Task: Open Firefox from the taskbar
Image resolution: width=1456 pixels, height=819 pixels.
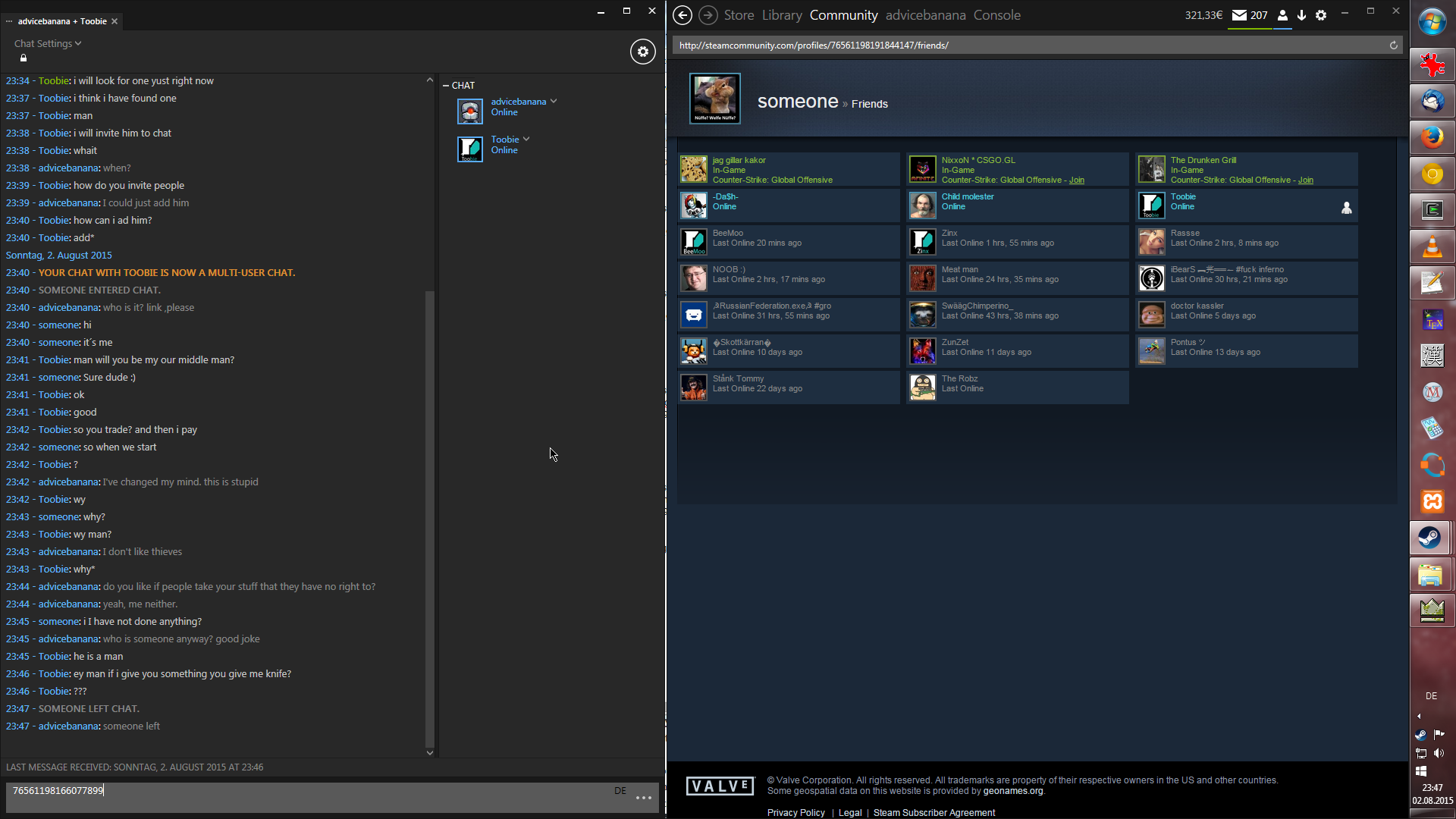Action: [x=1432, y=137]
